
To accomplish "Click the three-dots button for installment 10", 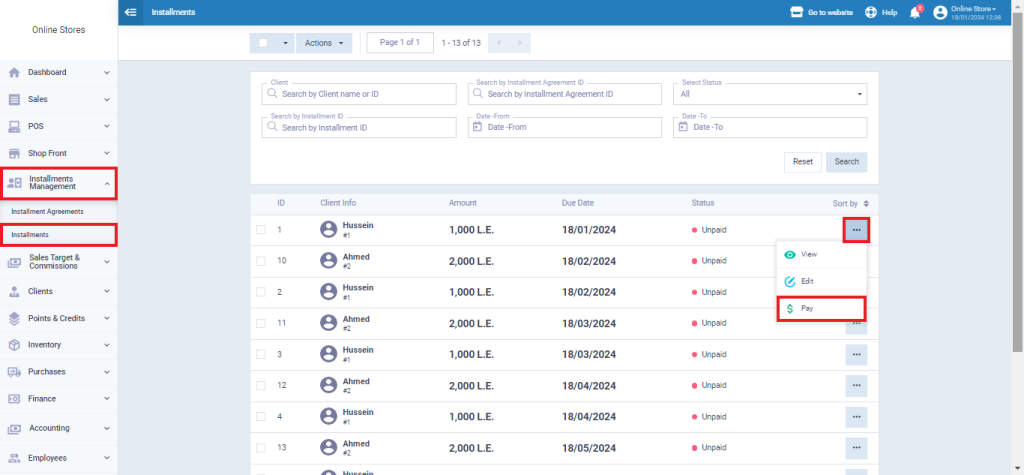I will (856, 260).
